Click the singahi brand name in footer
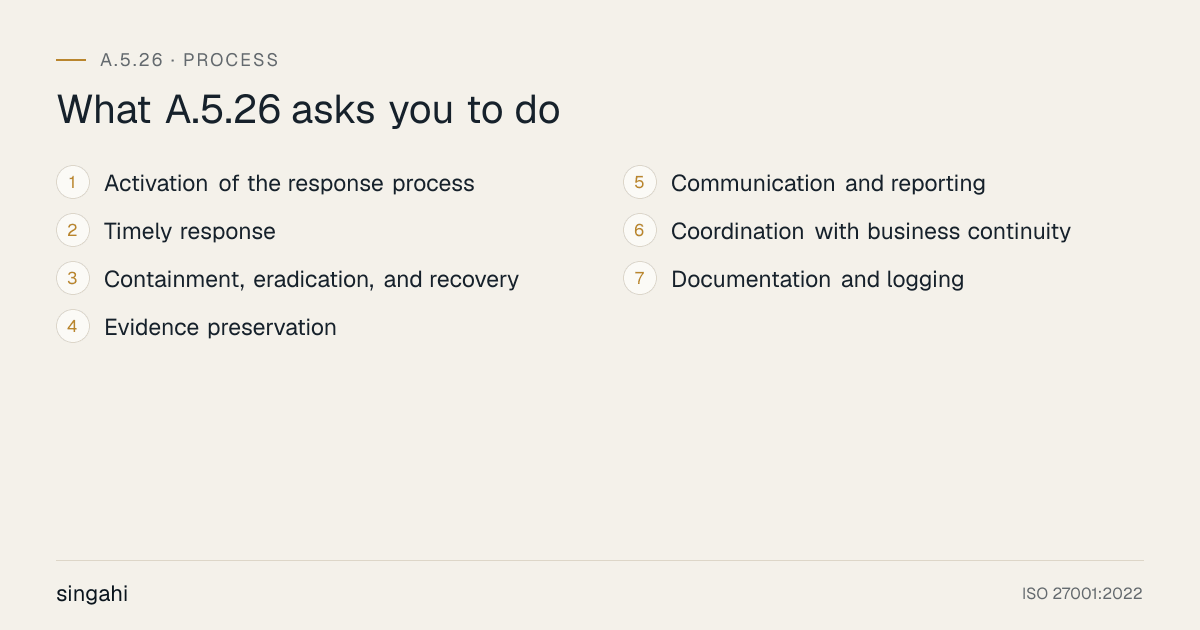This screenshot has height=630, width=1200. (92, 594)
